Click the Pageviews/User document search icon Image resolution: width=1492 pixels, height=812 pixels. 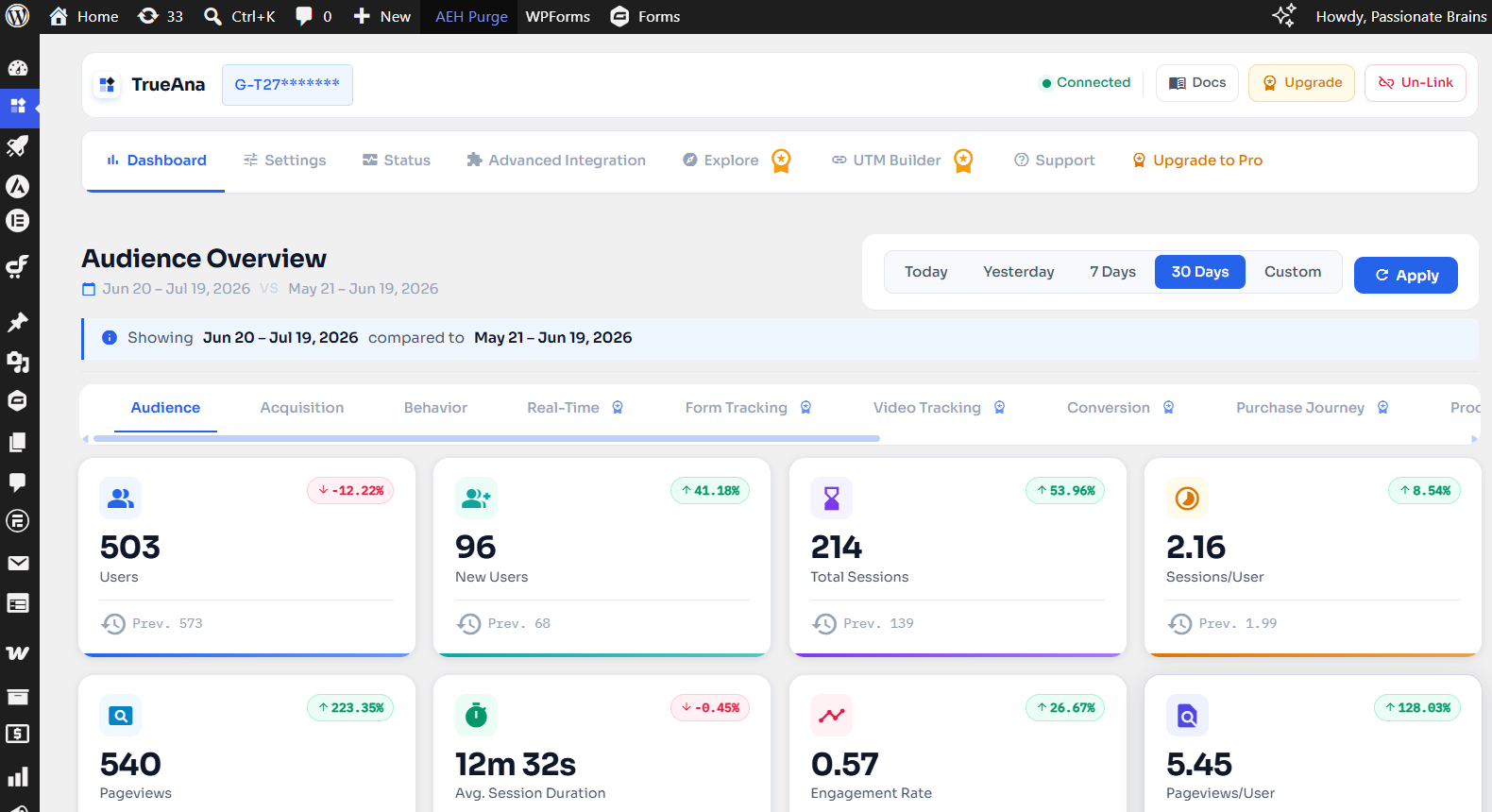1187,716
